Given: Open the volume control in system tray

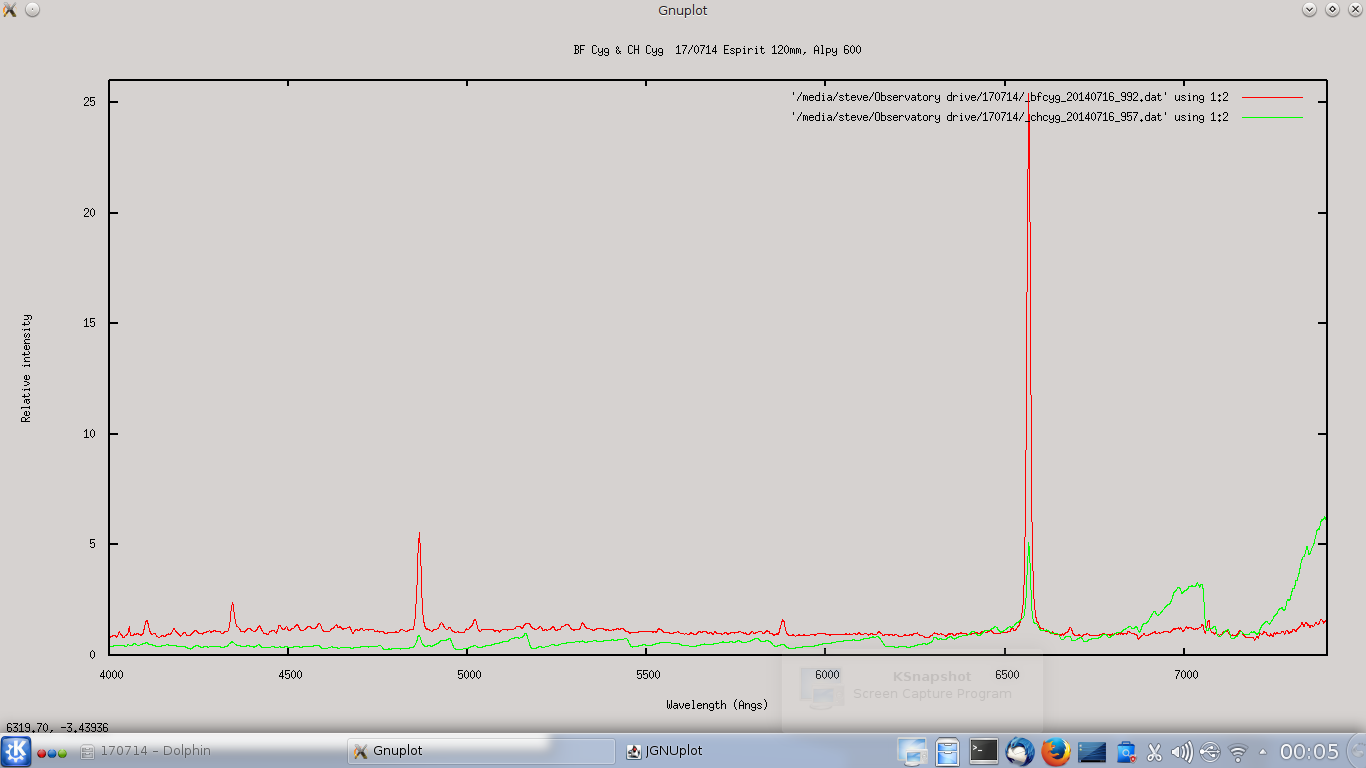Looking at the screenshot, I should (x=1181, y=752).
